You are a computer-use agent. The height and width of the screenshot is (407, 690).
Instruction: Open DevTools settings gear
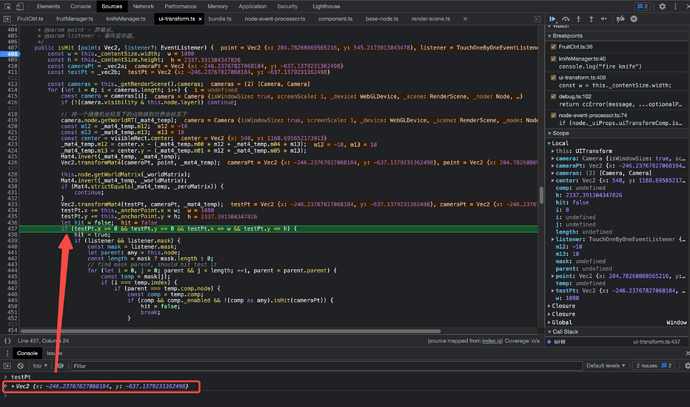click(662, 6)
